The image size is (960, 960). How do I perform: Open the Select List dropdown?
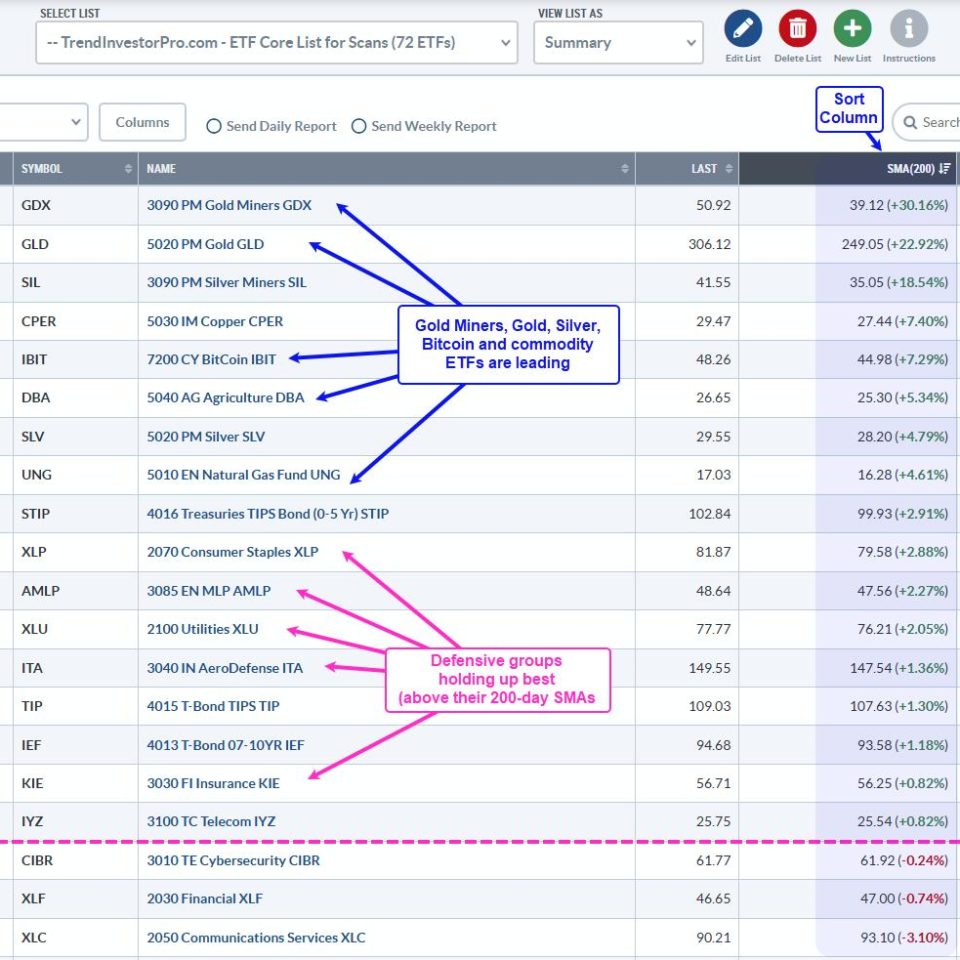[276, 43]
